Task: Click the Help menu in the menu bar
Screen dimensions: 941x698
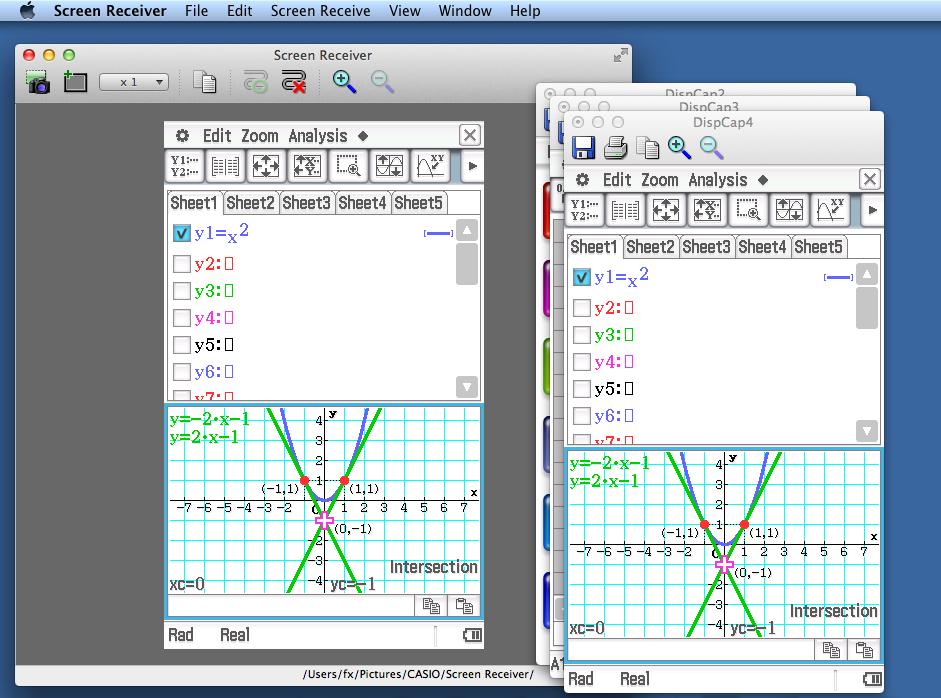Action: tap(525, 11)
